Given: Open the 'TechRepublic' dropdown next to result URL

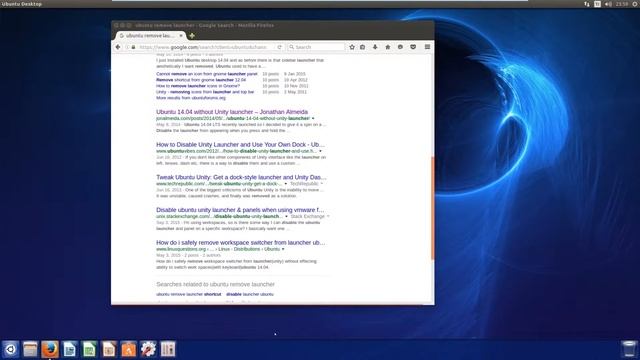Looking at the screenshot, I should tap(307, 184).
